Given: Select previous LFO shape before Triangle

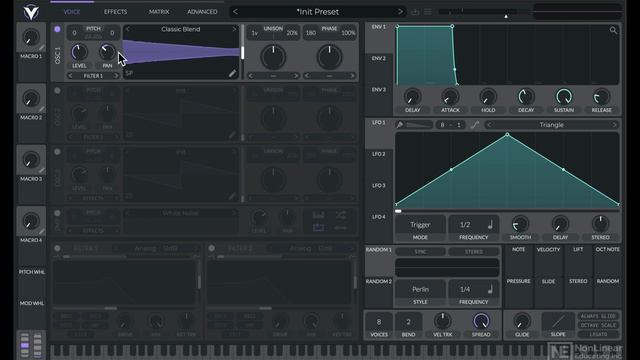Looking at the screenshot, I should [x=489, y=125].
